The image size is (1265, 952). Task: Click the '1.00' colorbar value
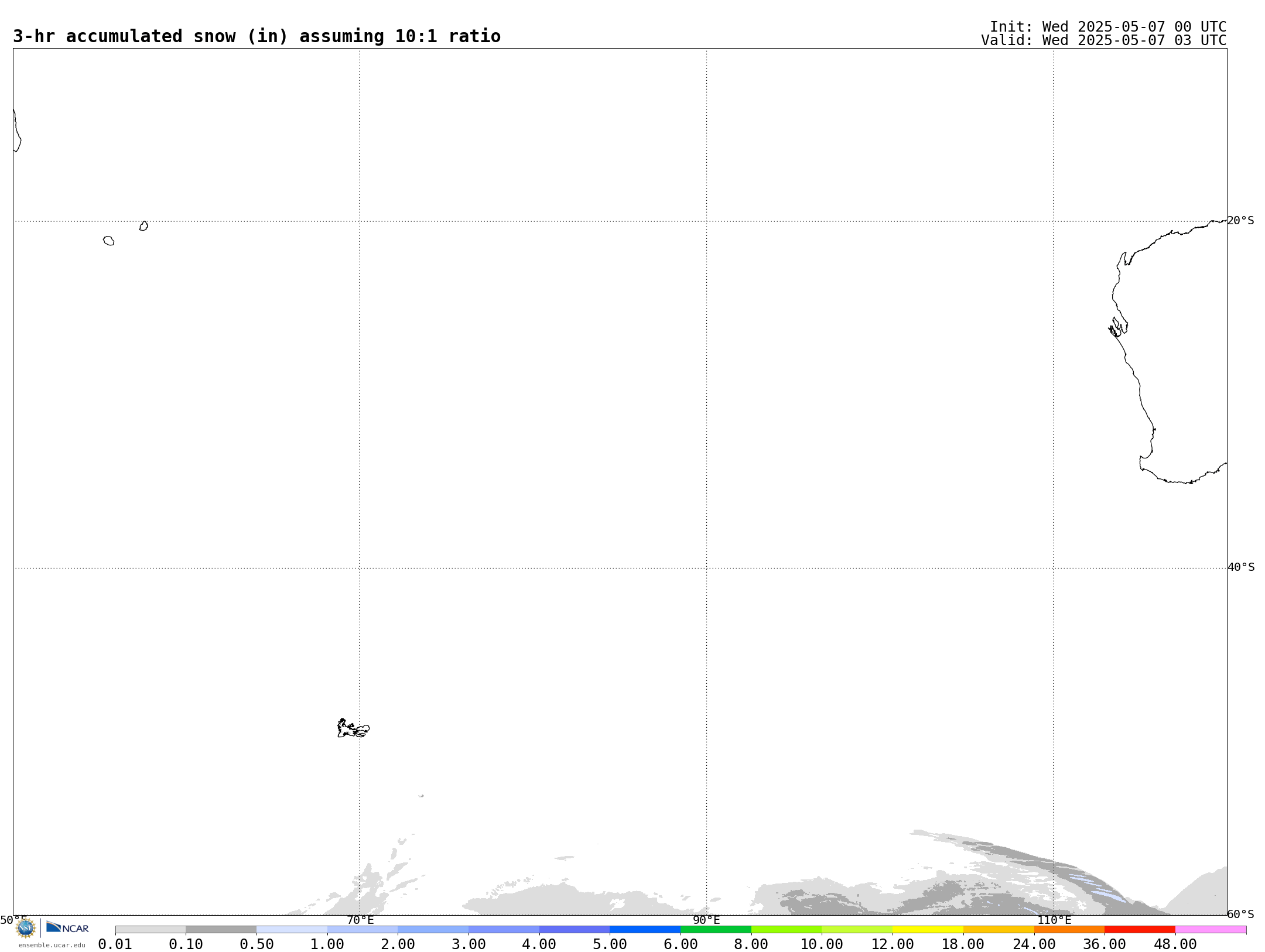[x=327, y=944]
